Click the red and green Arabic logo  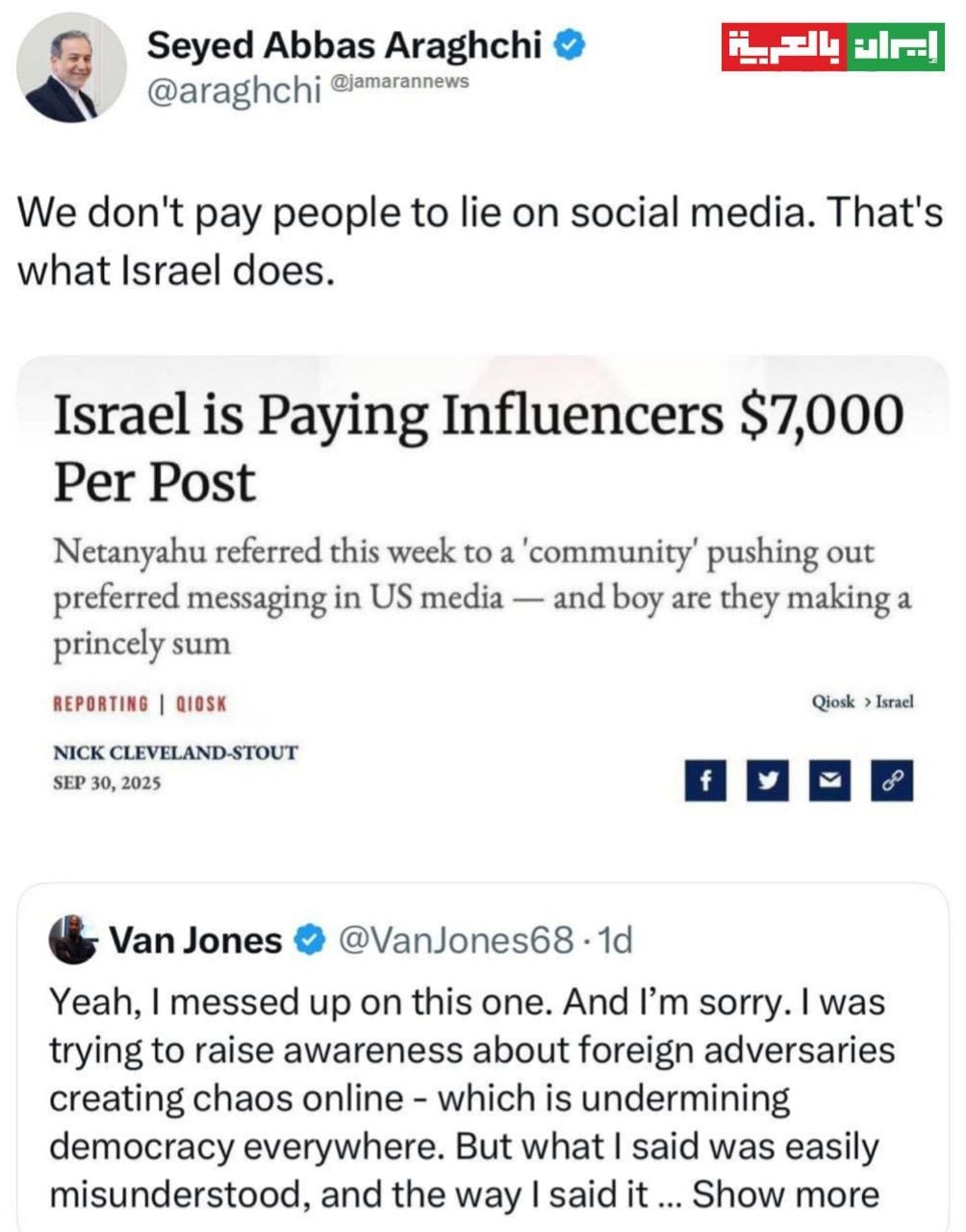click(x=833, y=48)
